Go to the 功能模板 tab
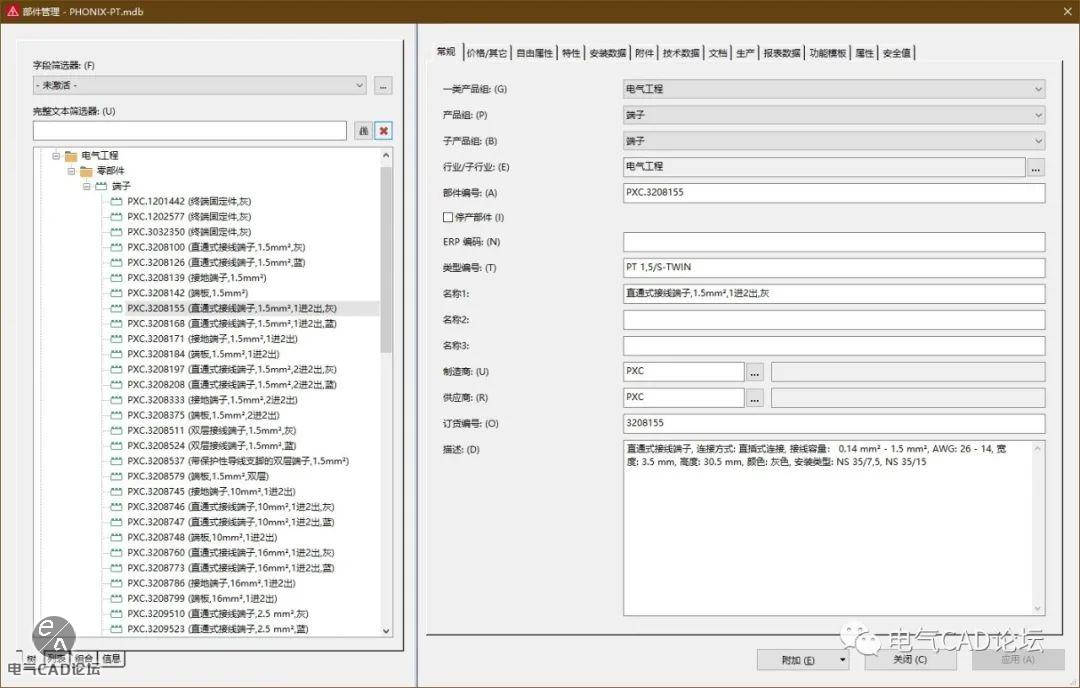Screen dimensions: 1080x688 click(827, 53)
